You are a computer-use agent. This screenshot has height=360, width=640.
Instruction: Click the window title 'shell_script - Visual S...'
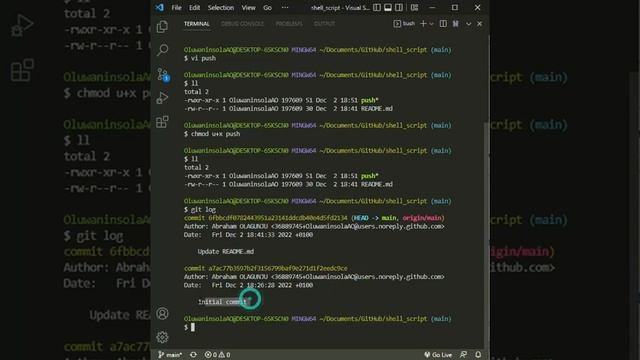pos(340,7)
